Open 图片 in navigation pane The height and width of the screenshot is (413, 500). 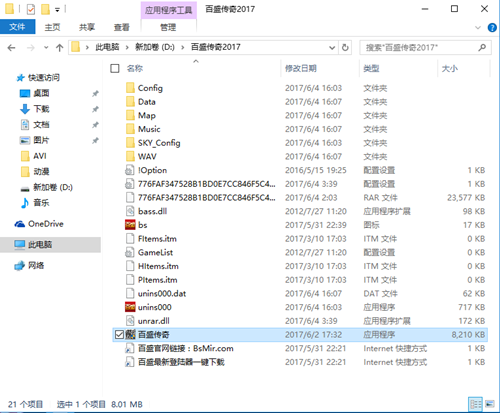click(x=41, y=140)
